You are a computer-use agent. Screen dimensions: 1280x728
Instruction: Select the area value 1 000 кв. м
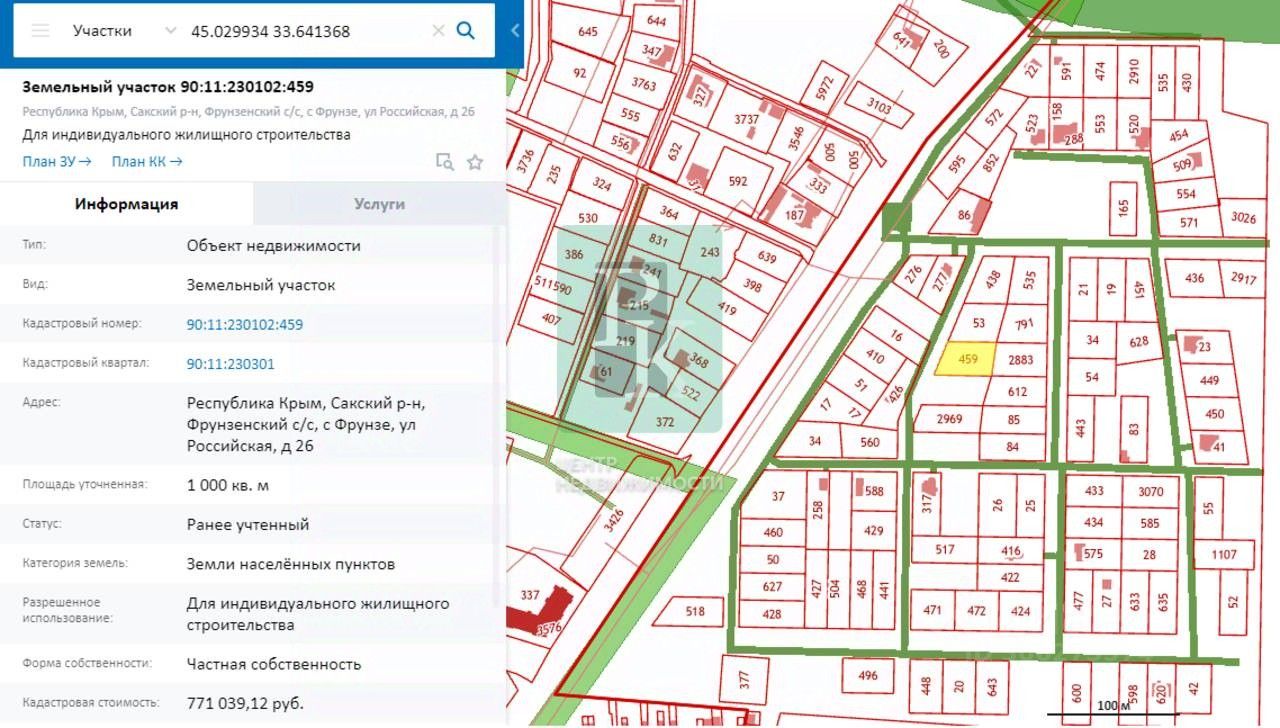(x=228, y=485)
